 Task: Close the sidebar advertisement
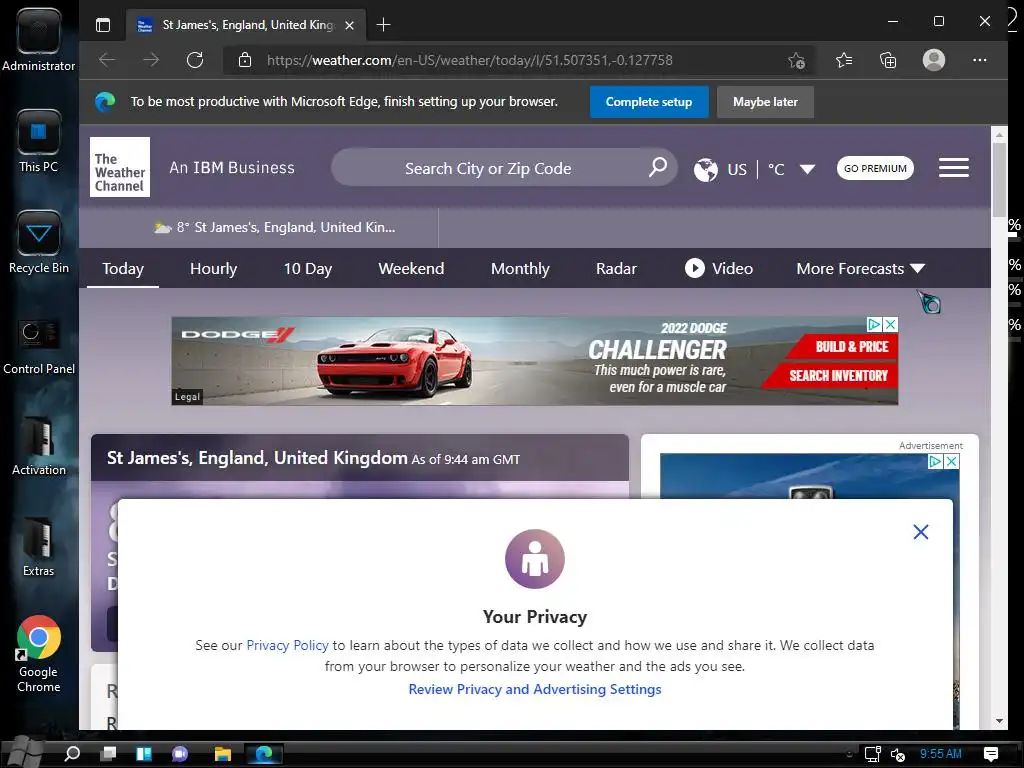[x=952, y=462]
